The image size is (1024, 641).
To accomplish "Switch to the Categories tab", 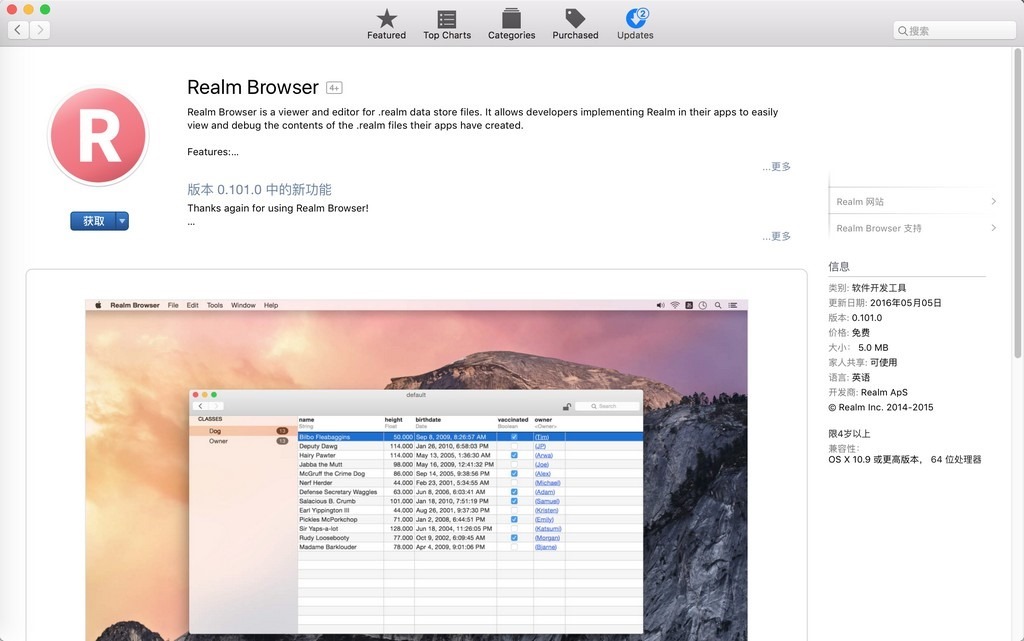I will click(x=511, y=25).
